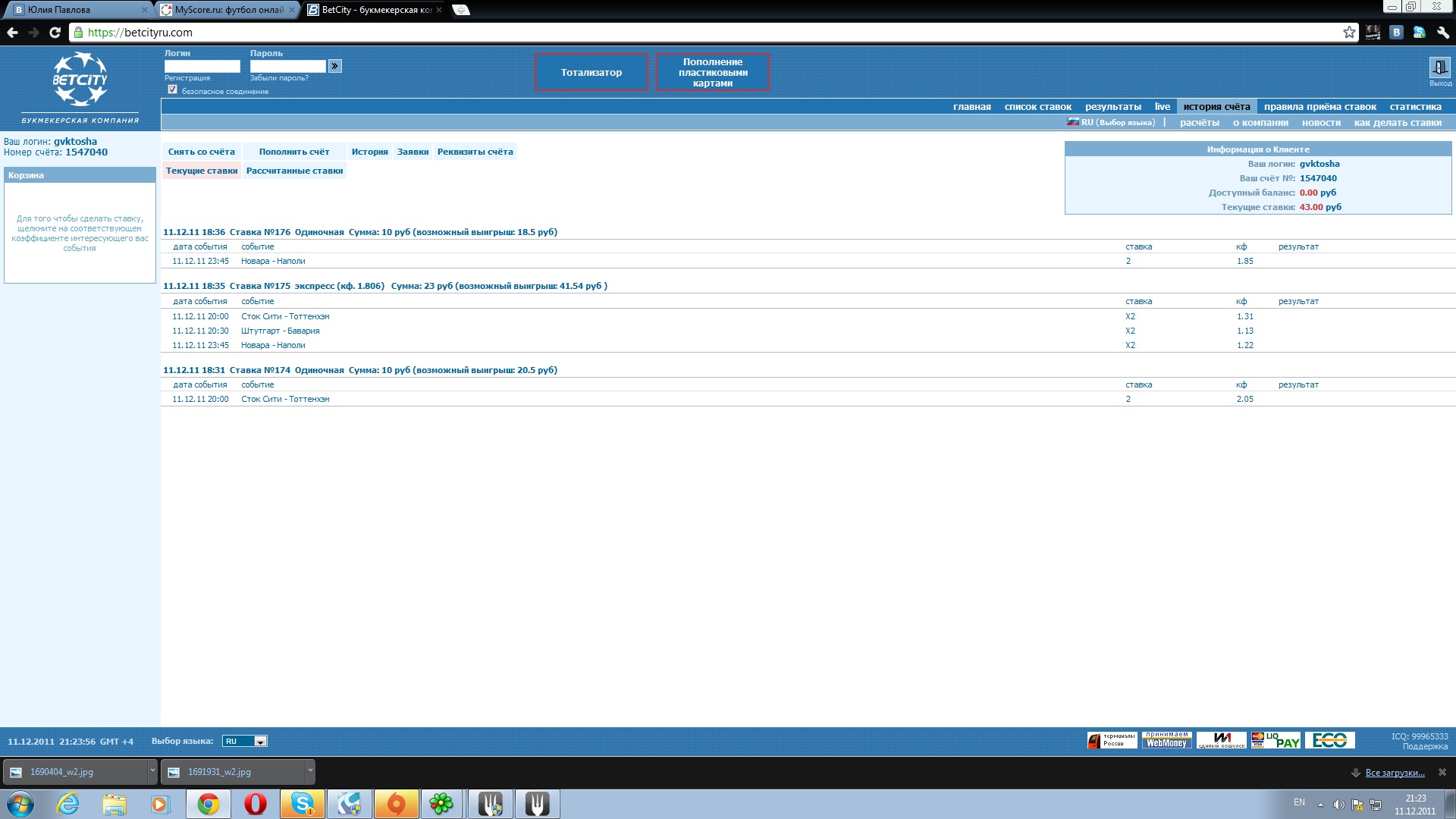Click the LiqPay payment icon
This screenshot has height=819, width=1456.
click(1276, 740)
